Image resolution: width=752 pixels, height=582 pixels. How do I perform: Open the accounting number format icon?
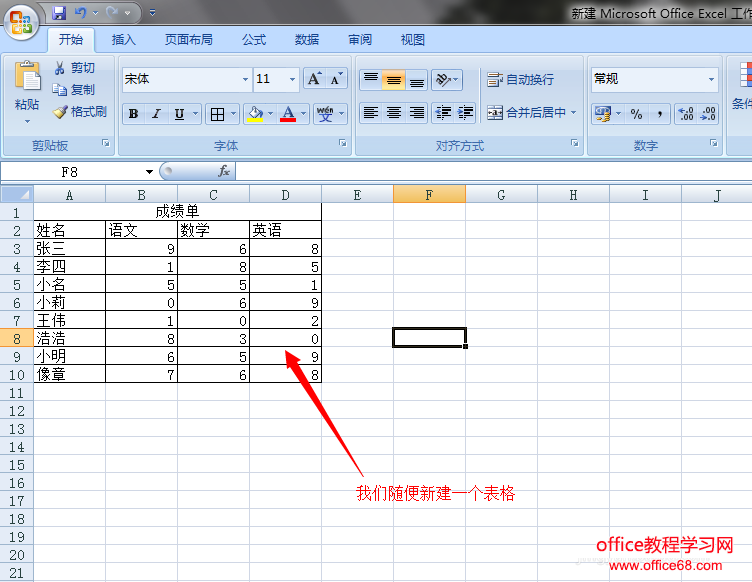tap(602, 114)
